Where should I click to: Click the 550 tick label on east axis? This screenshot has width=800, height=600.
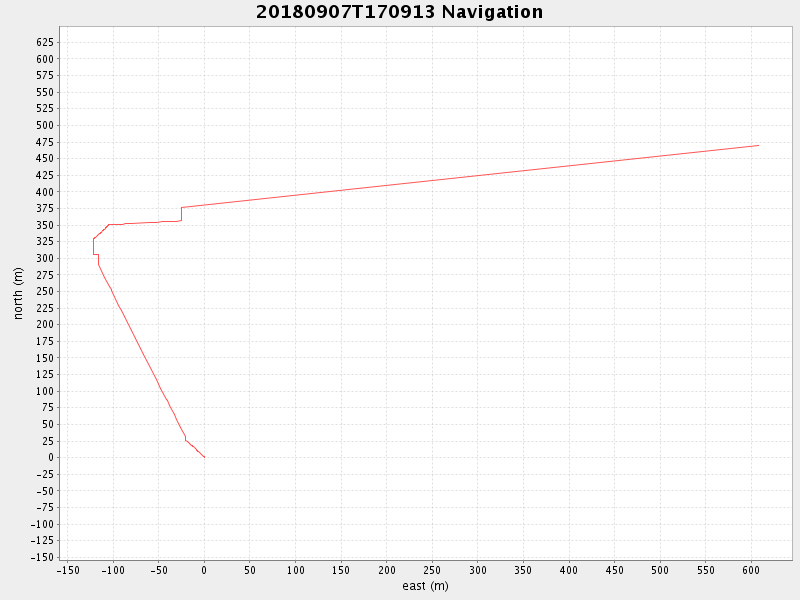[x=705, y=570]
